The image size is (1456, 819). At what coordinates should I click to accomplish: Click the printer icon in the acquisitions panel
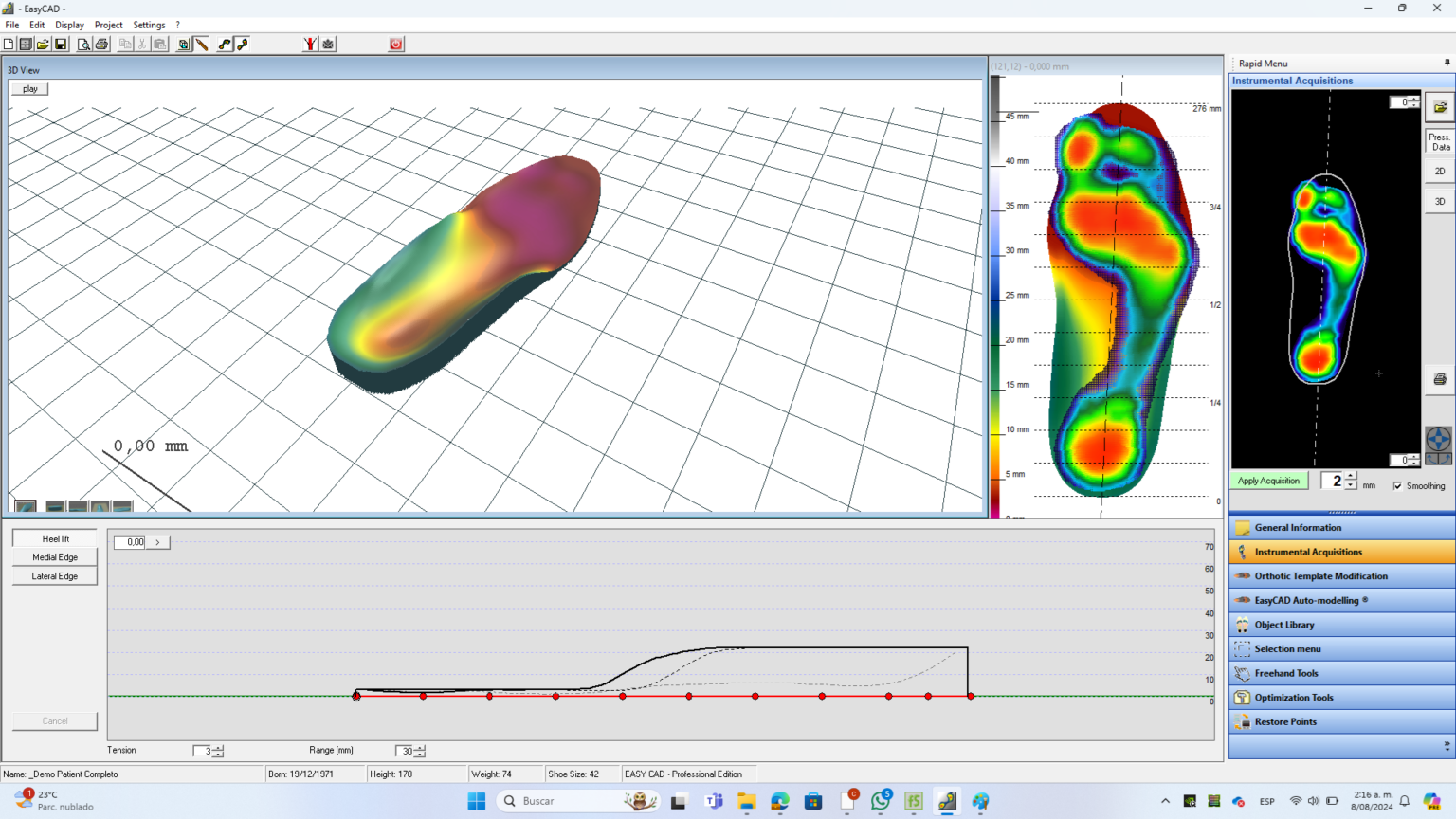(1440, 378)
